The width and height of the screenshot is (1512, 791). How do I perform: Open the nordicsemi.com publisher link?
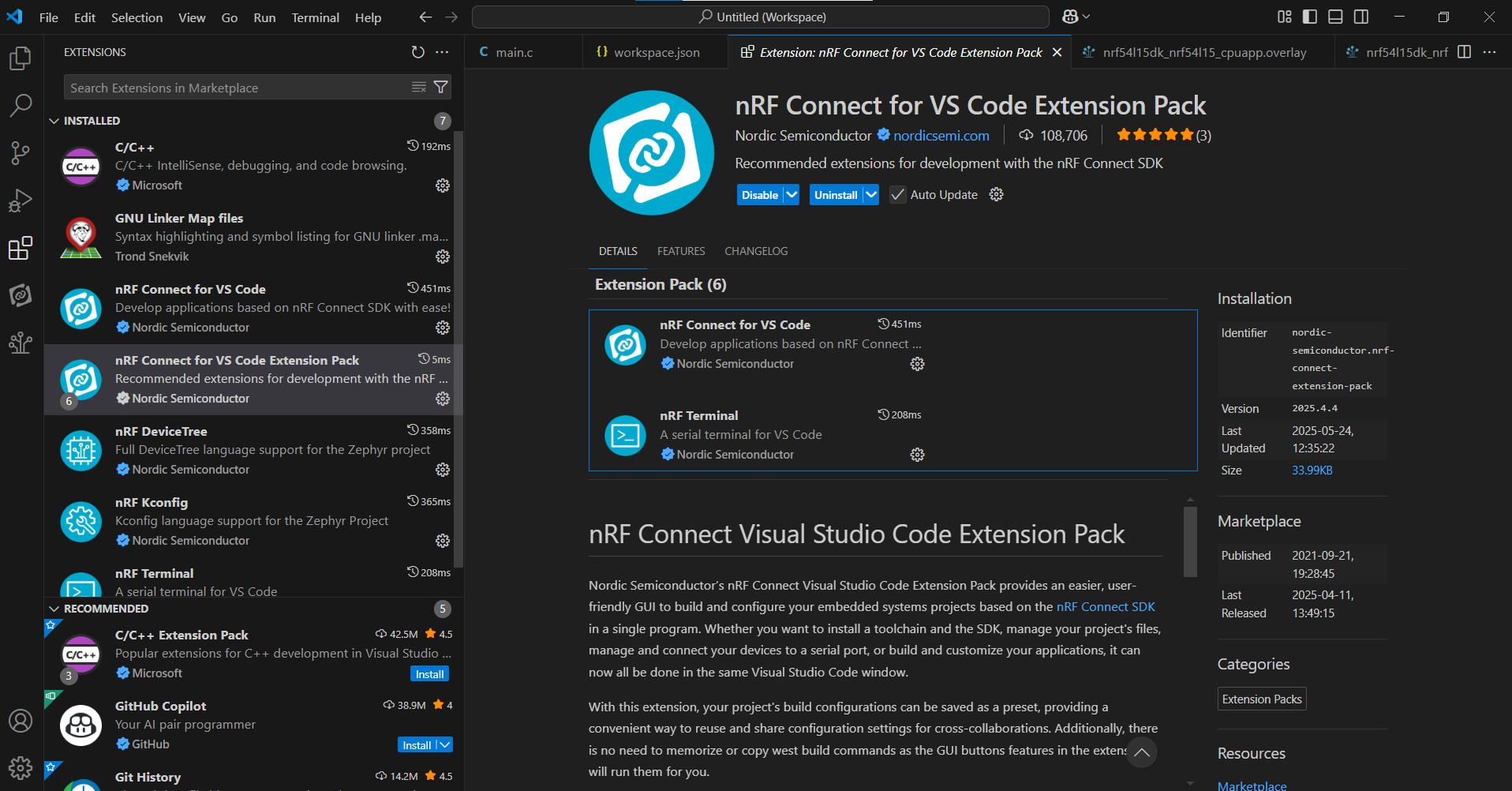(x=941, y=136)
